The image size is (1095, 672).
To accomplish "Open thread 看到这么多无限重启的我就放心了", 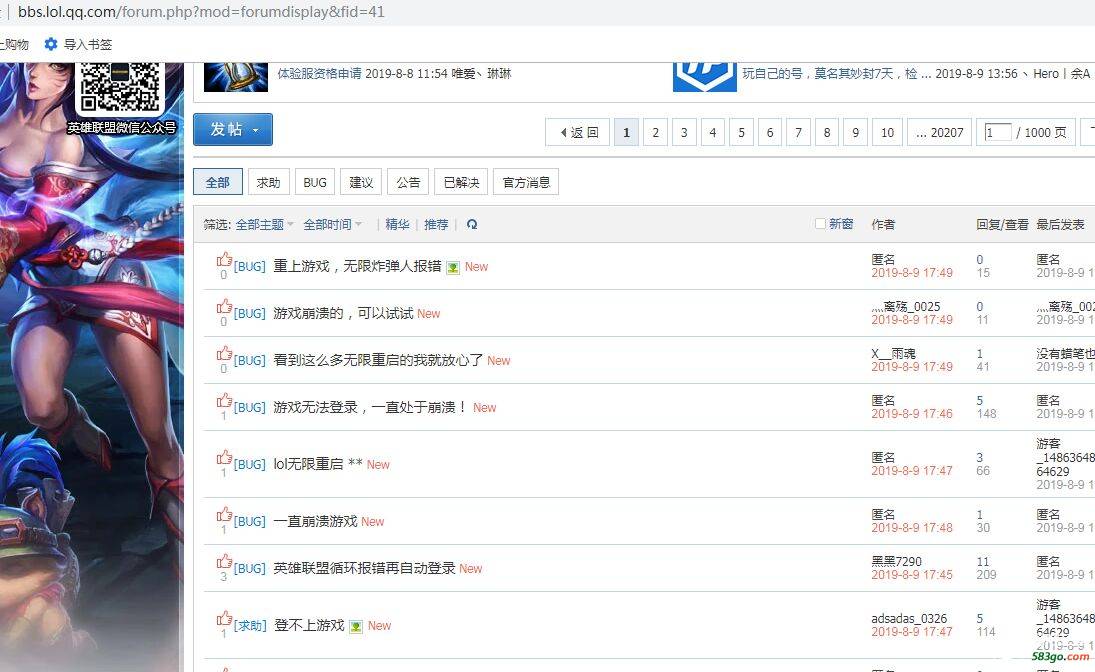I will [378, 360].
